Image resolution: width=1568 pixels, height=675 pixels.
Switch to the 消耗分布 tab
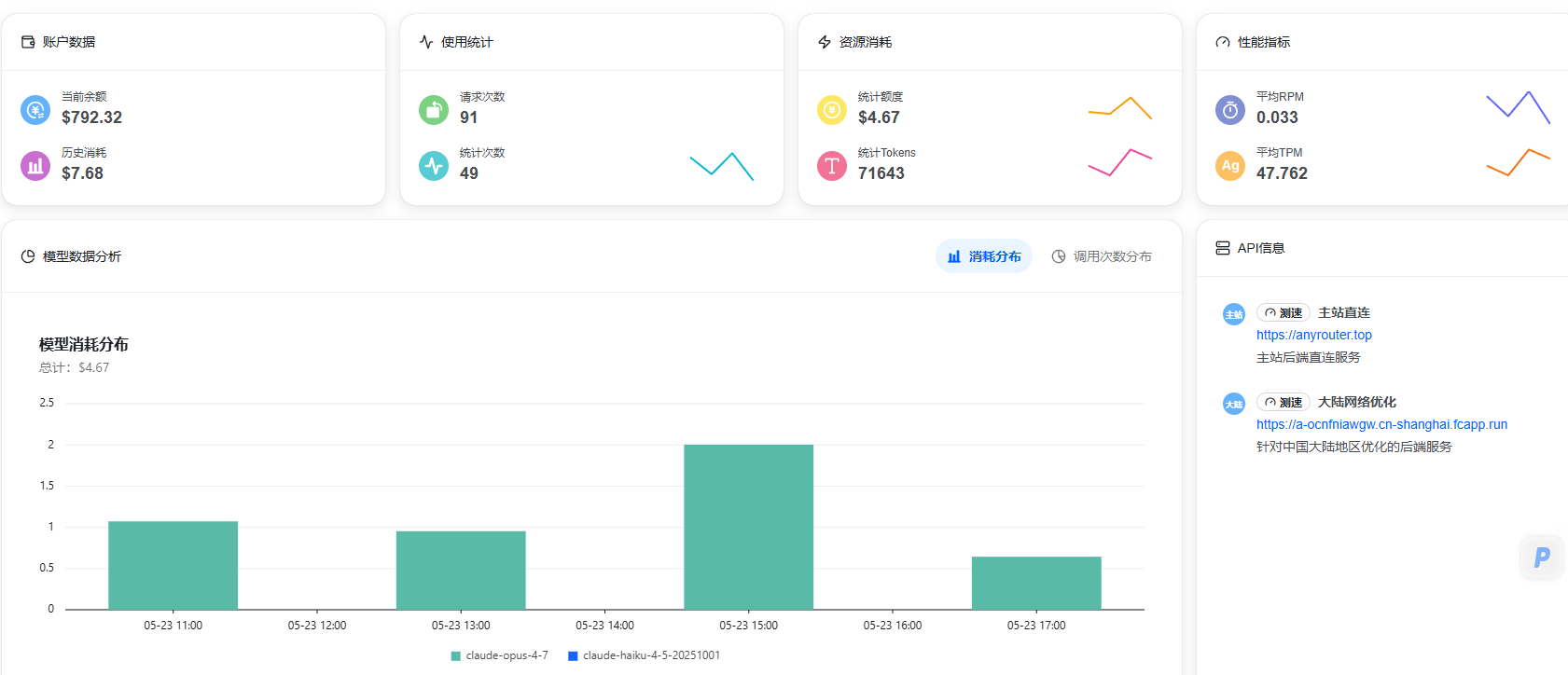984,256
